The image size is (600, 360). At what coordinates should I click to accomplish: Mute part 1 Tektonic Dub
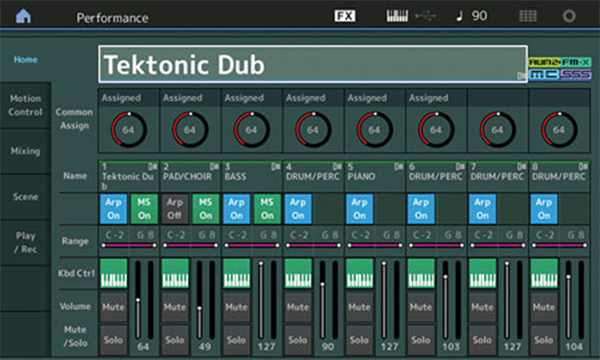[114, 307]
